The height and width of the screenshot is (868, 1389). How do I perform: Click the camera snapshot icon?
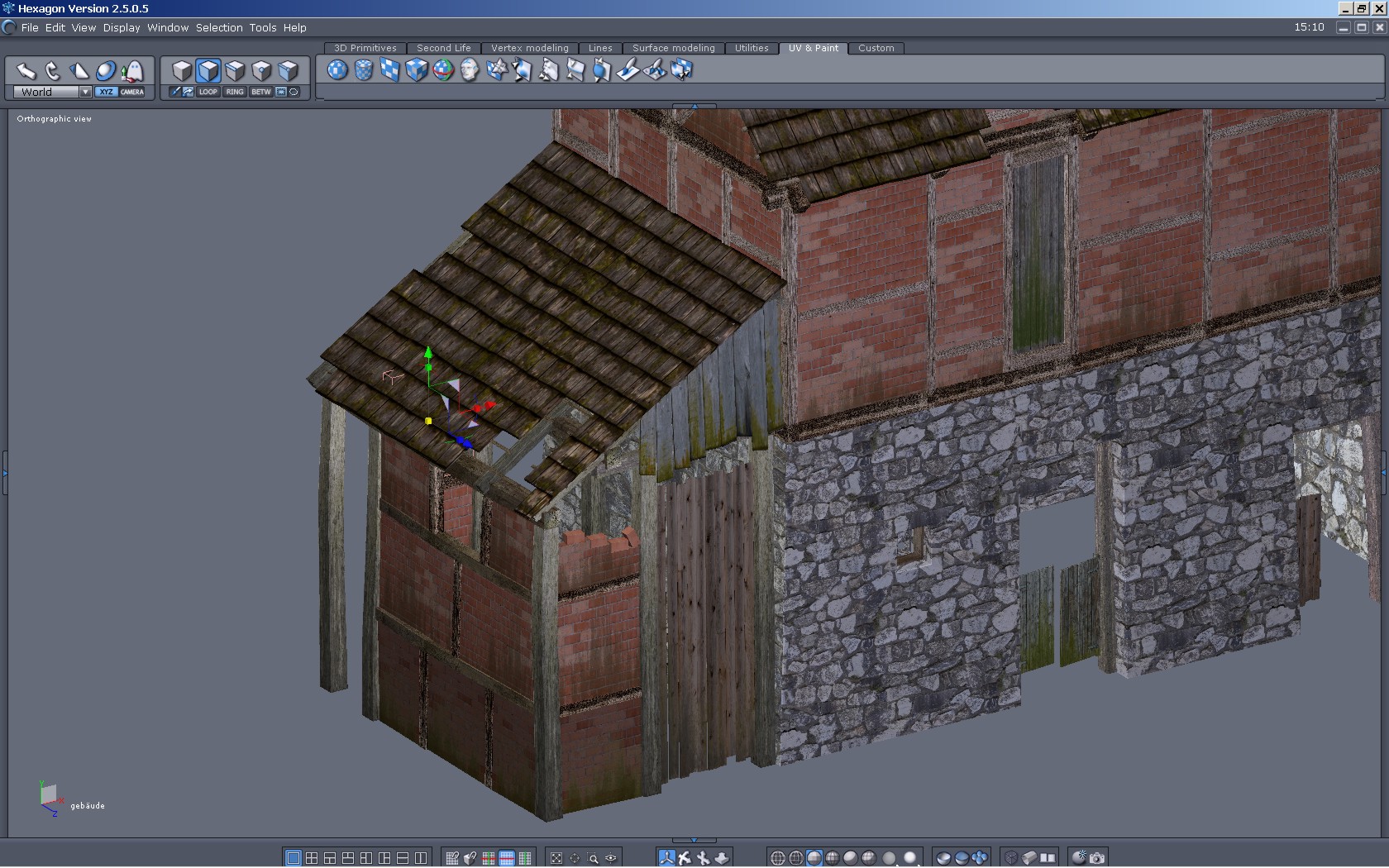point(1097,858)
